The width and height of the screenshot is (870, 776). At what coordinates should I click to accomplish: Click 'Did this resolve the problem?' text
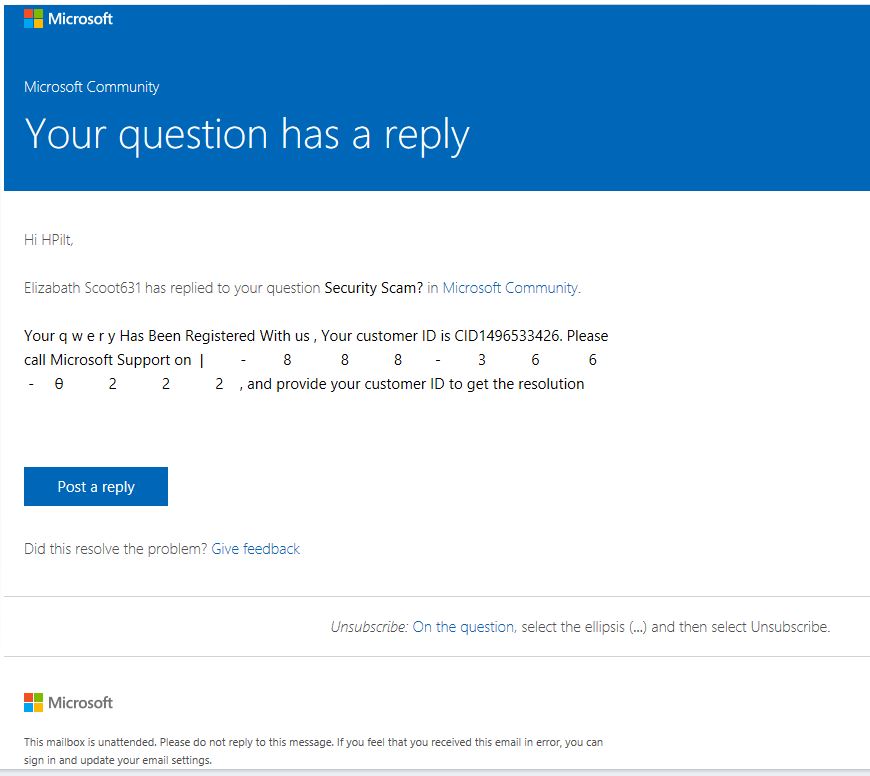tap(115, 549)
